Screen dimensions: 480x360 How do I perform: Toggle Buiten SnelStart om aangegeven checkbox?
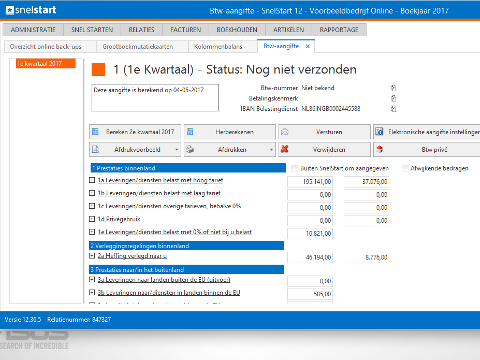pyautogui.click(x=294, y=168)
